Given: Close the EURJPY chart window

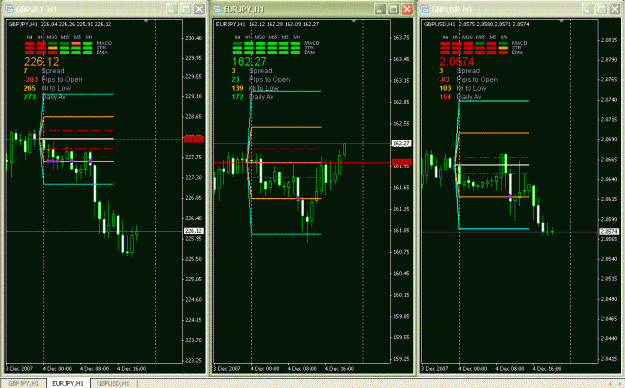Looking at the screenshot, I should [407, 9].
